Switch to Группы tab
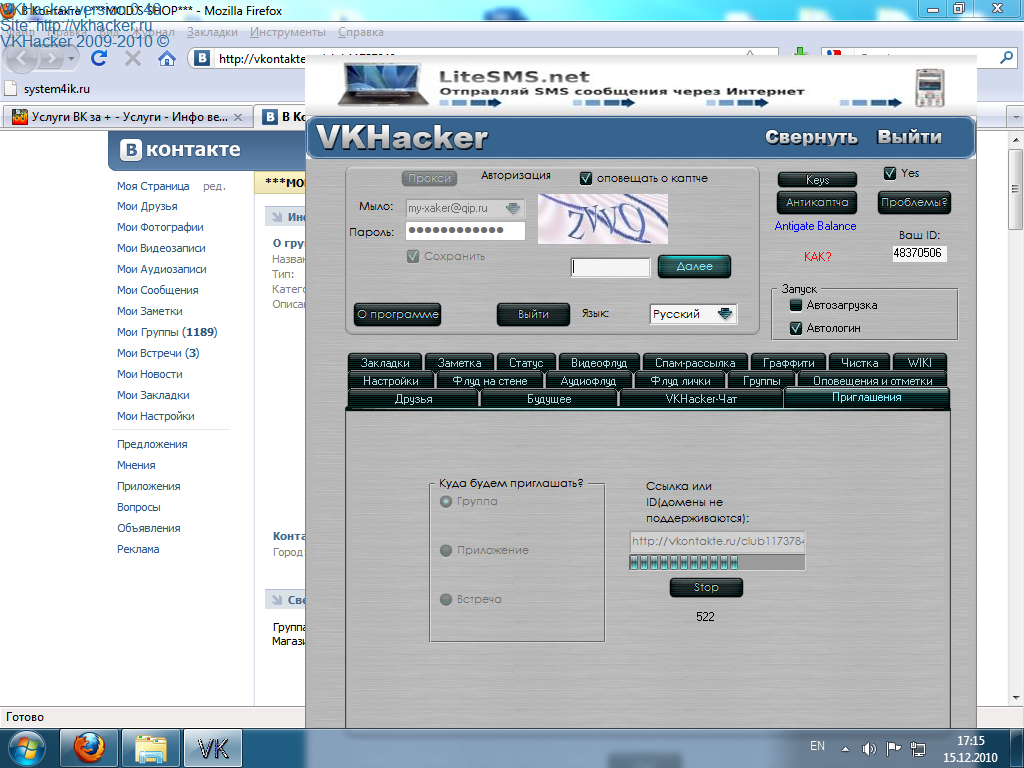The height and width of the screenshot is (768, 1024). click(761, 381)
